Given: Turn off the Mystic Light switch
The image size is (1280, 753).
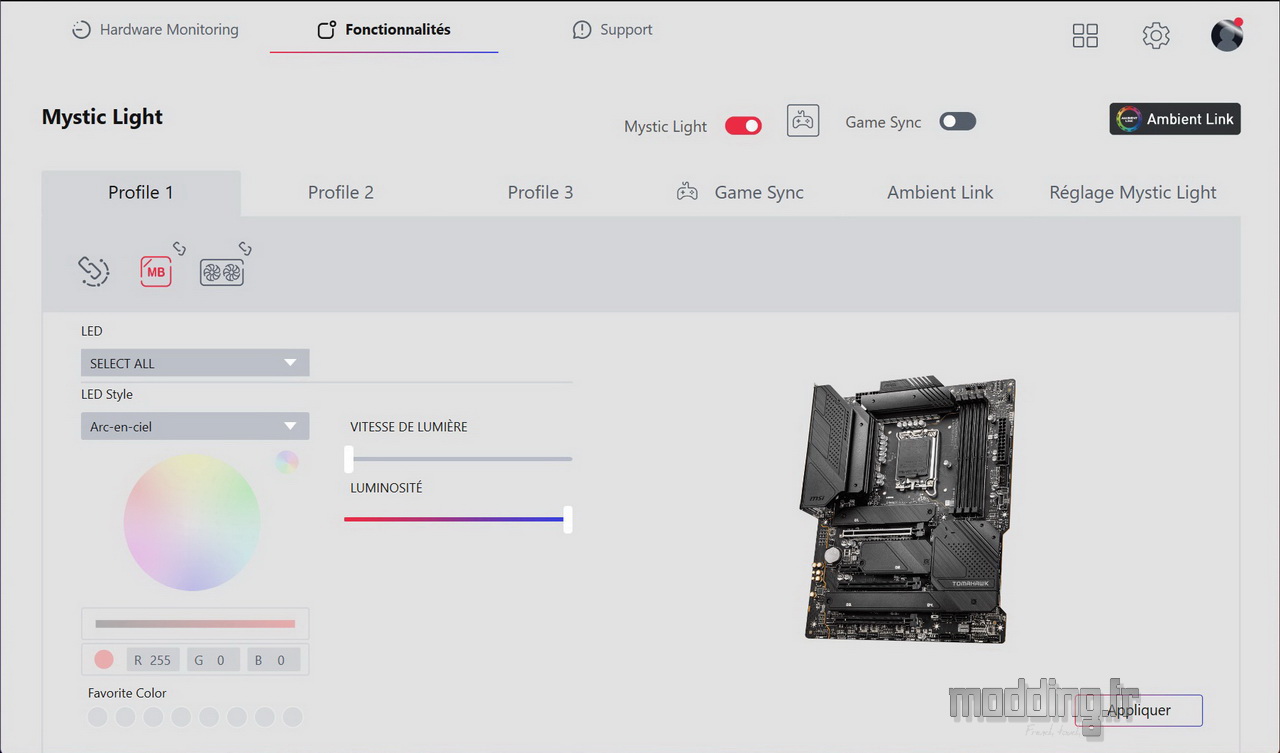Looking at the screenshot, I should pos(743,126).
